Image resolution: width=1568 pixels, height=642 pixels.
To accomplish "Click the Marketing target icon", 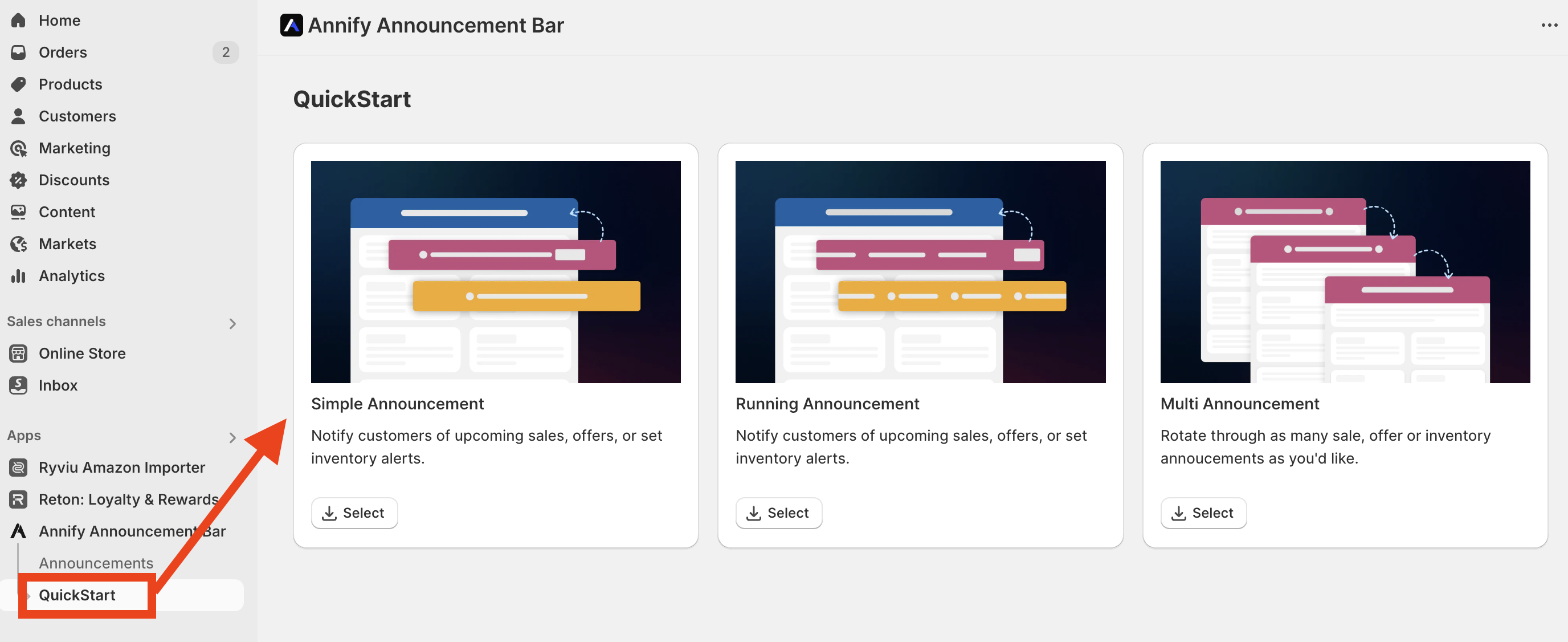I will click(18, 148).
